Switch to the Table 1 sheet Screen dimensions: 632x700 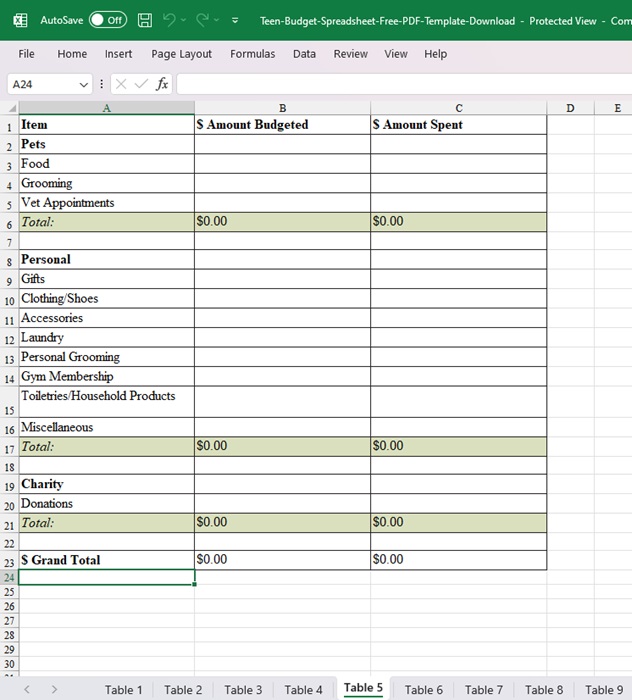[x=123, y=690]
